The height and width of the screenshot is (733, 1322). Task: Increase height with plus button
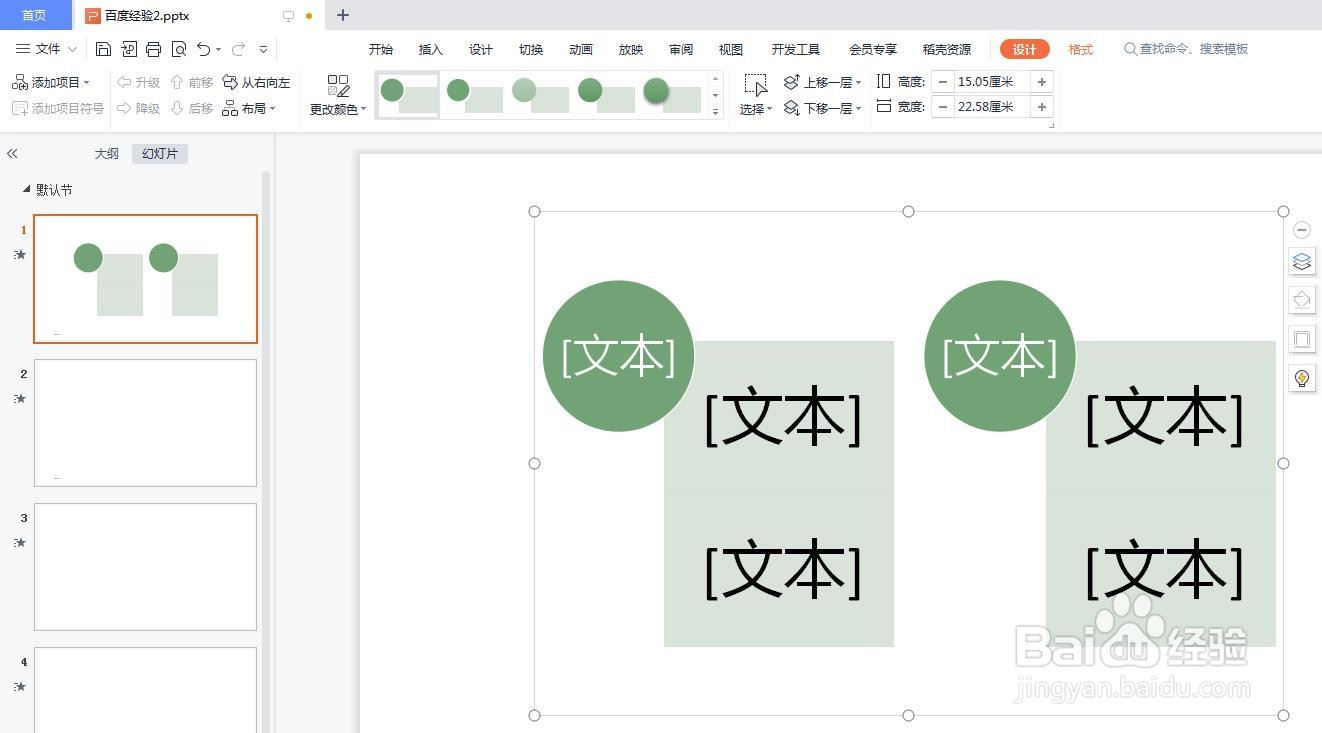(1042, 82)
